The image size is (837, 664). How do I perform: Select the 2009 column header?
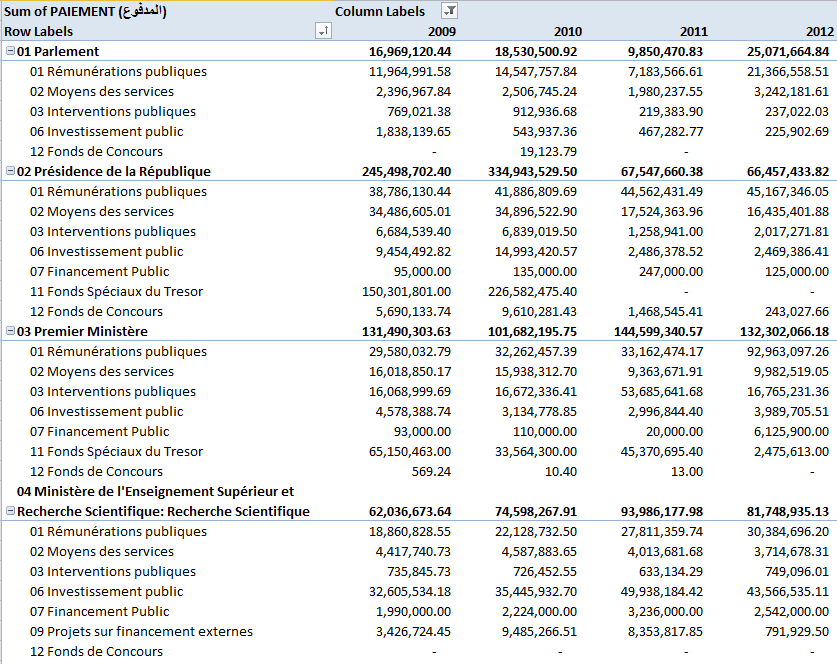442,31
